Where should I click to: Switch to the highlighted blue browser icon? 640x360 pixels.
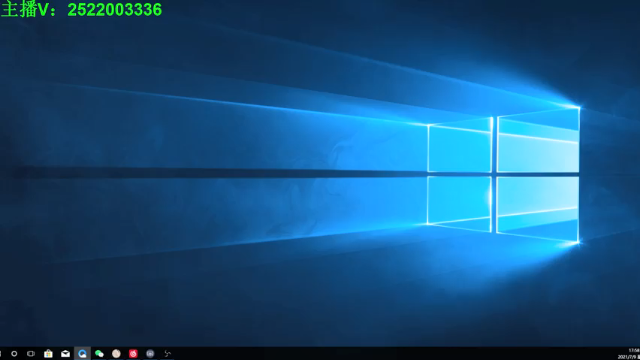[82, 353]
